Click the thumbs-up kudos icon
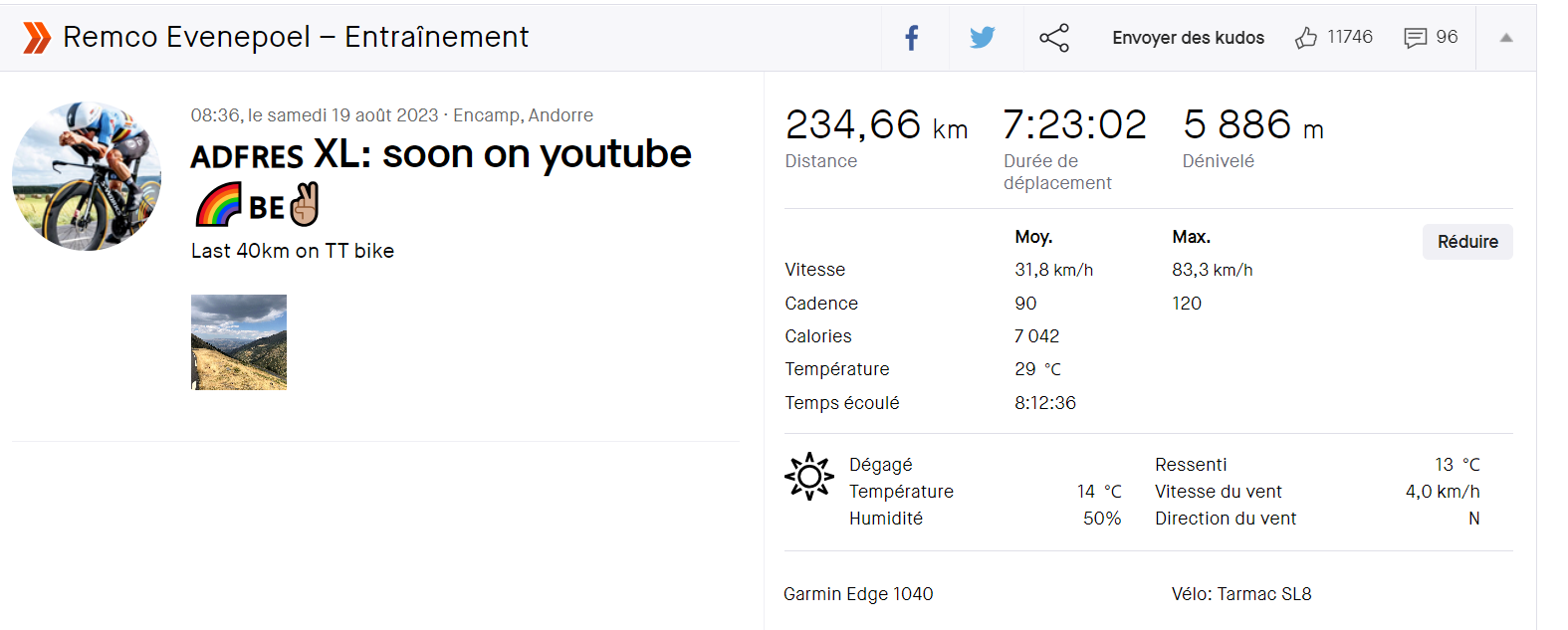 click(x=1305, y=38)
